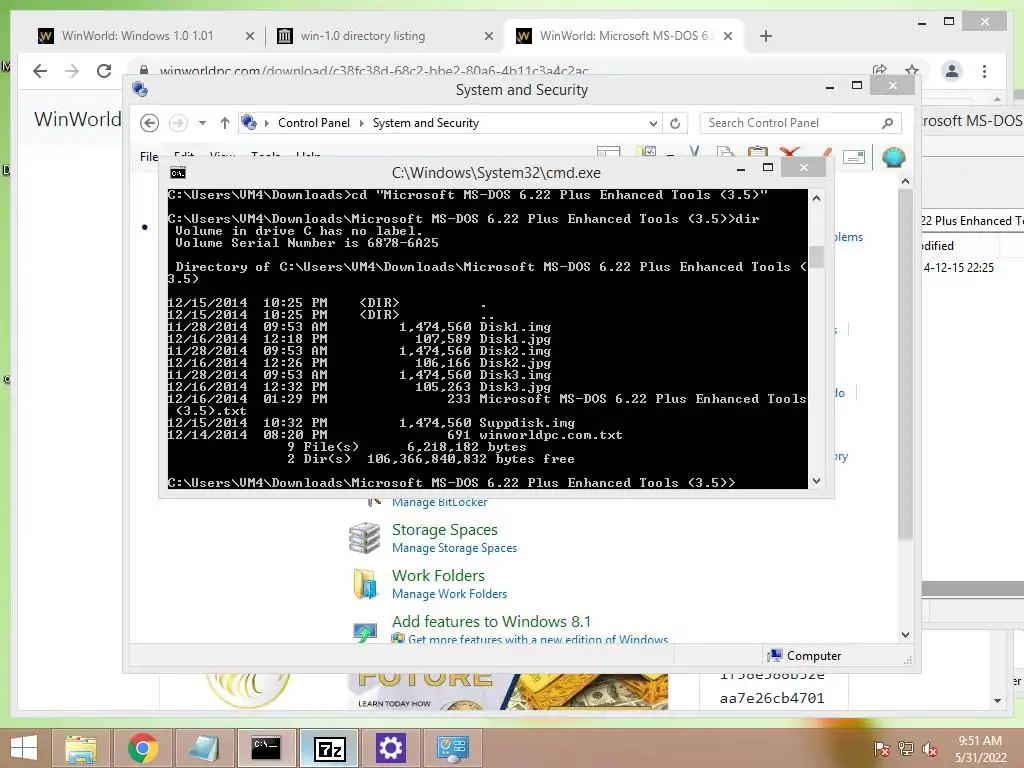Click the Chrome forward arrow
Viewport: 1024px width, 768px height.
point(72,71)
